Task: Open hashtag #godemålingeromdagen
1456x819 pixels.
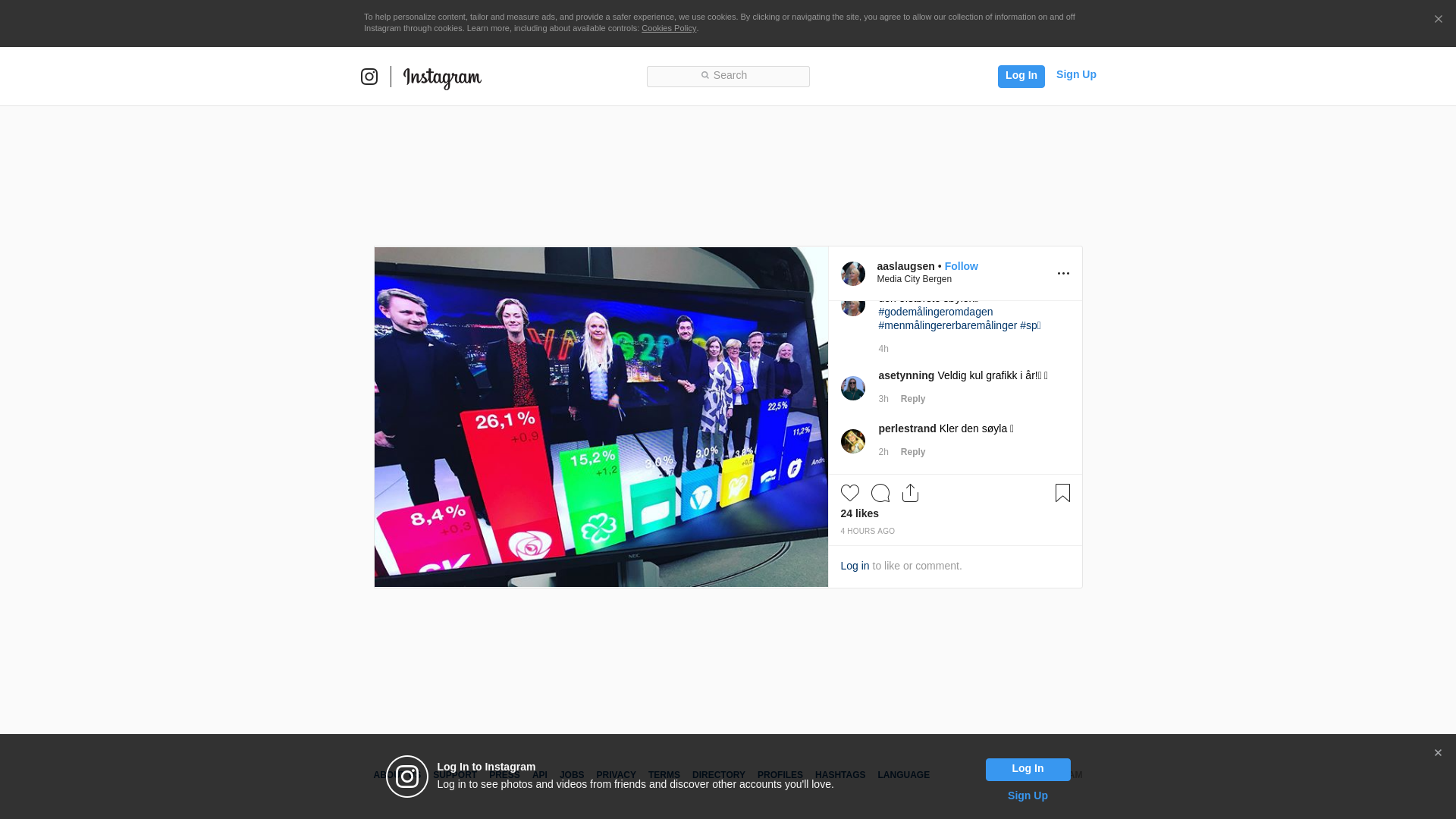Action: [936, 312]
